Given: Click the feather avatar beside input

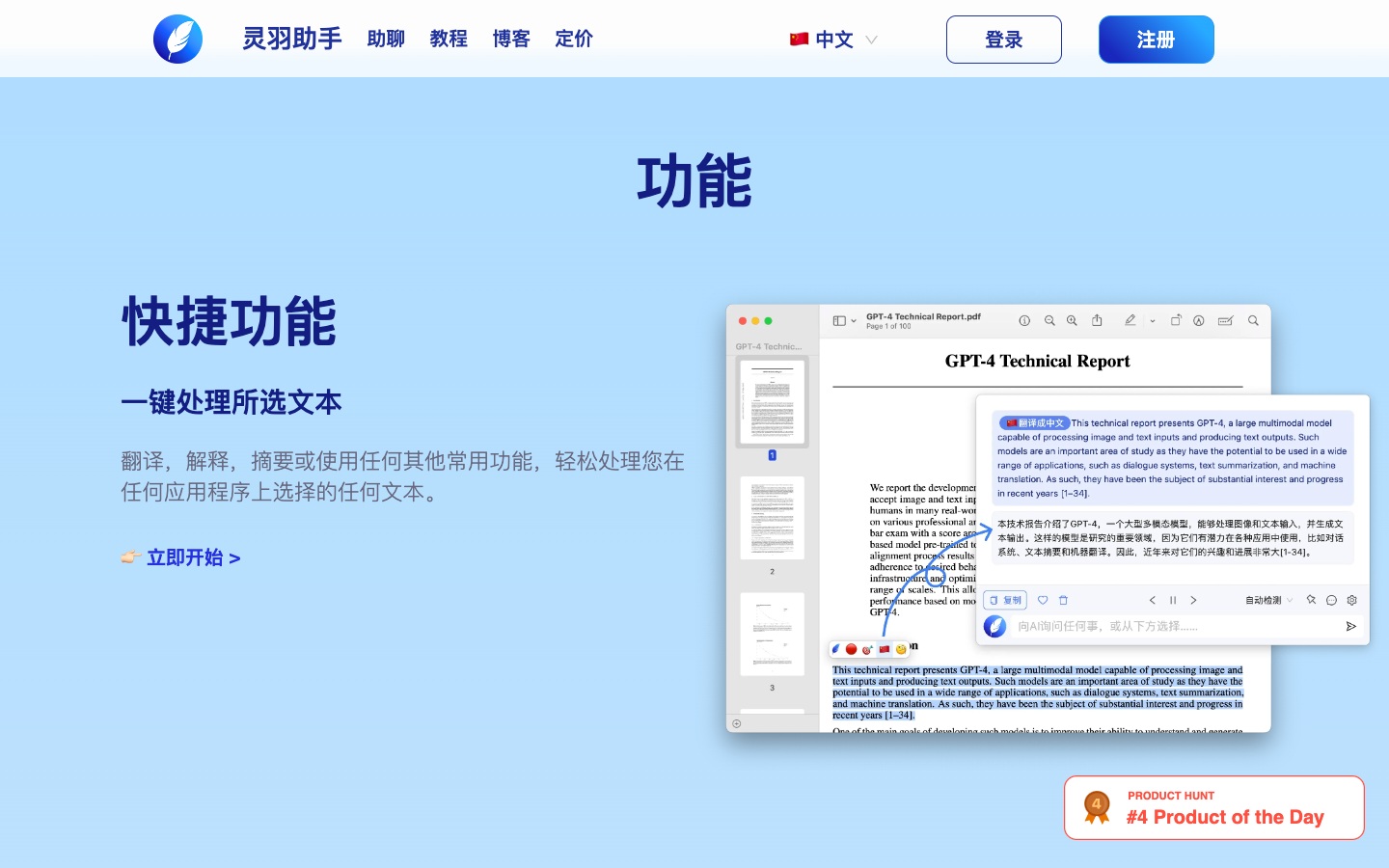Looking at the screenshot, I should click(x=994, y=626).
